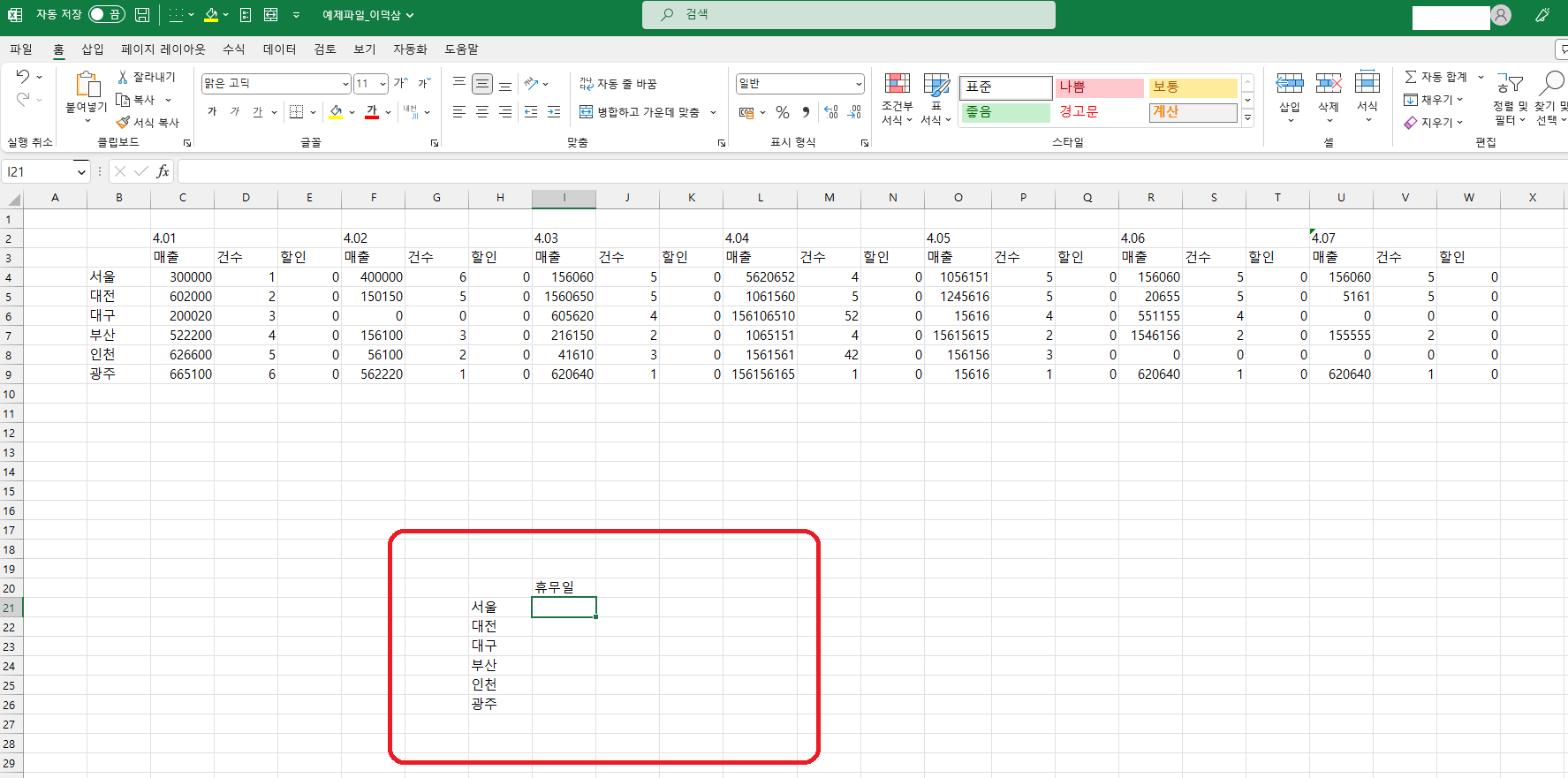Toggle underline 가 formatting
1568x778 pixels.
257,111
